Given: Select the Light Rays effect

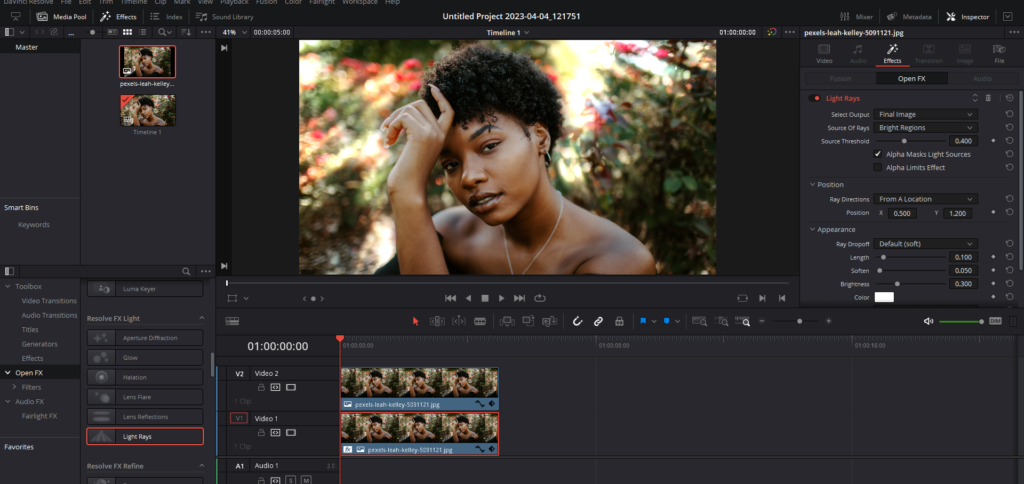Looking at the screenshot, I should pos(145,436).
